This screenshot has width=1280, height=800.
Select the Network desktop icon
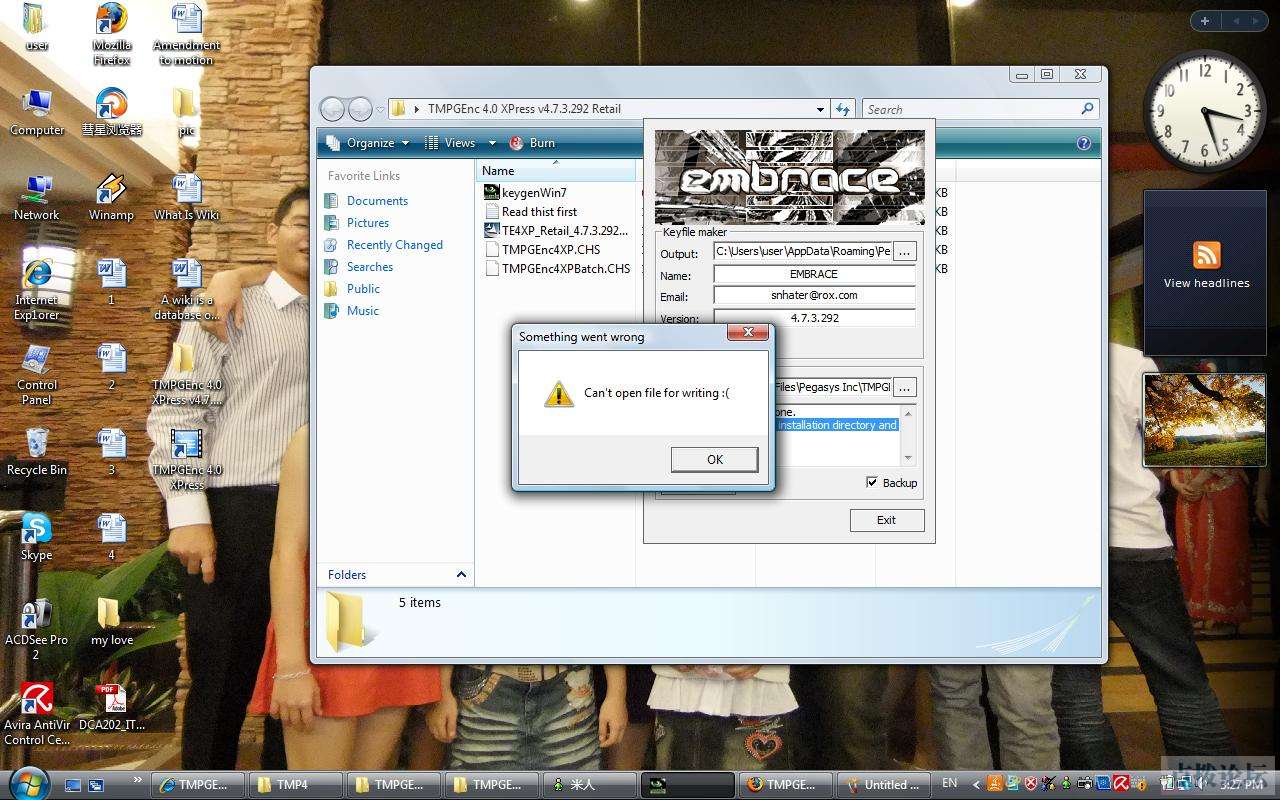[x=37, y=197]
